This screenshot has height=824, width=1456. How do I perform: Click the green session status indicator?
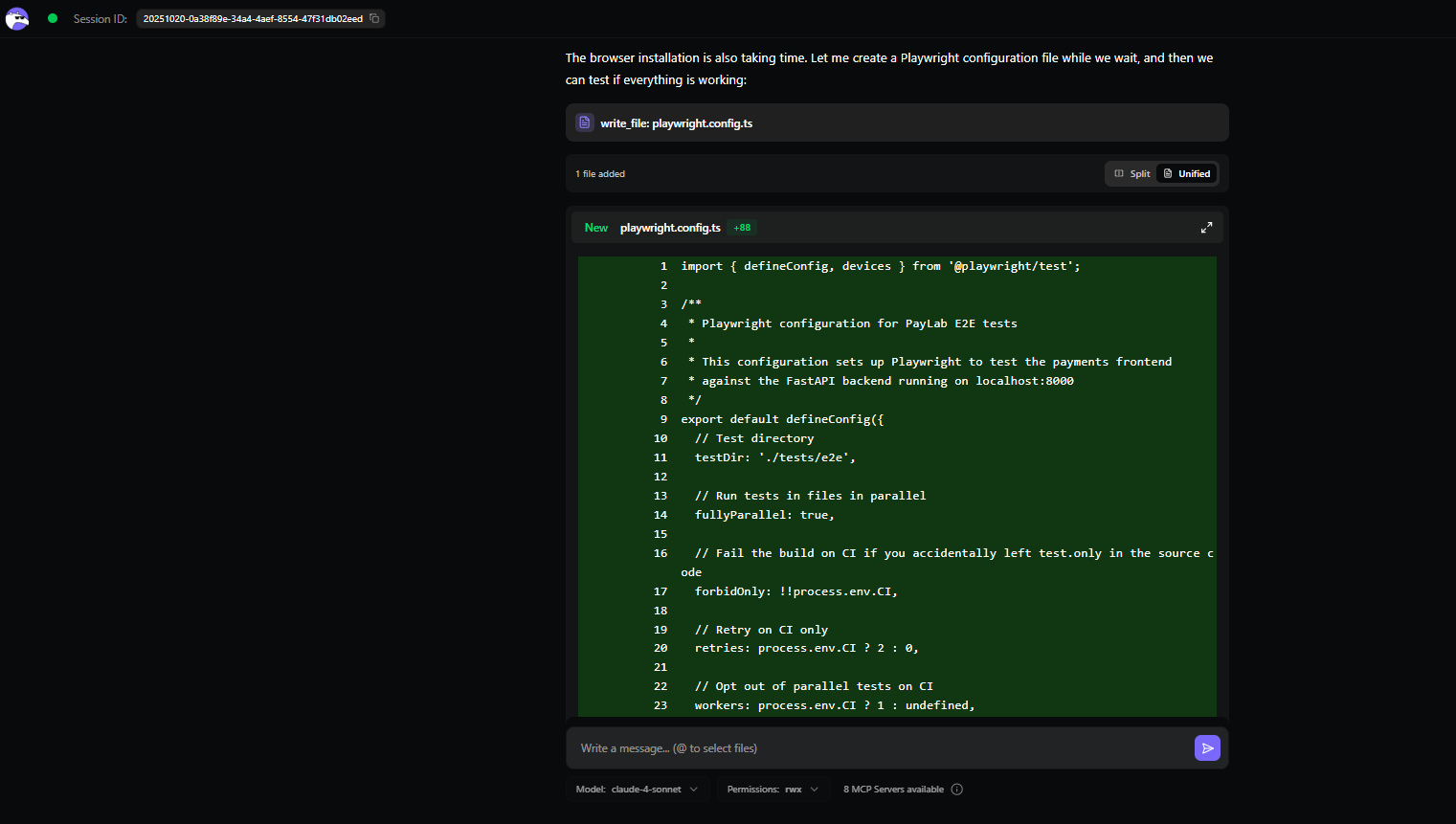click(53, 18)
